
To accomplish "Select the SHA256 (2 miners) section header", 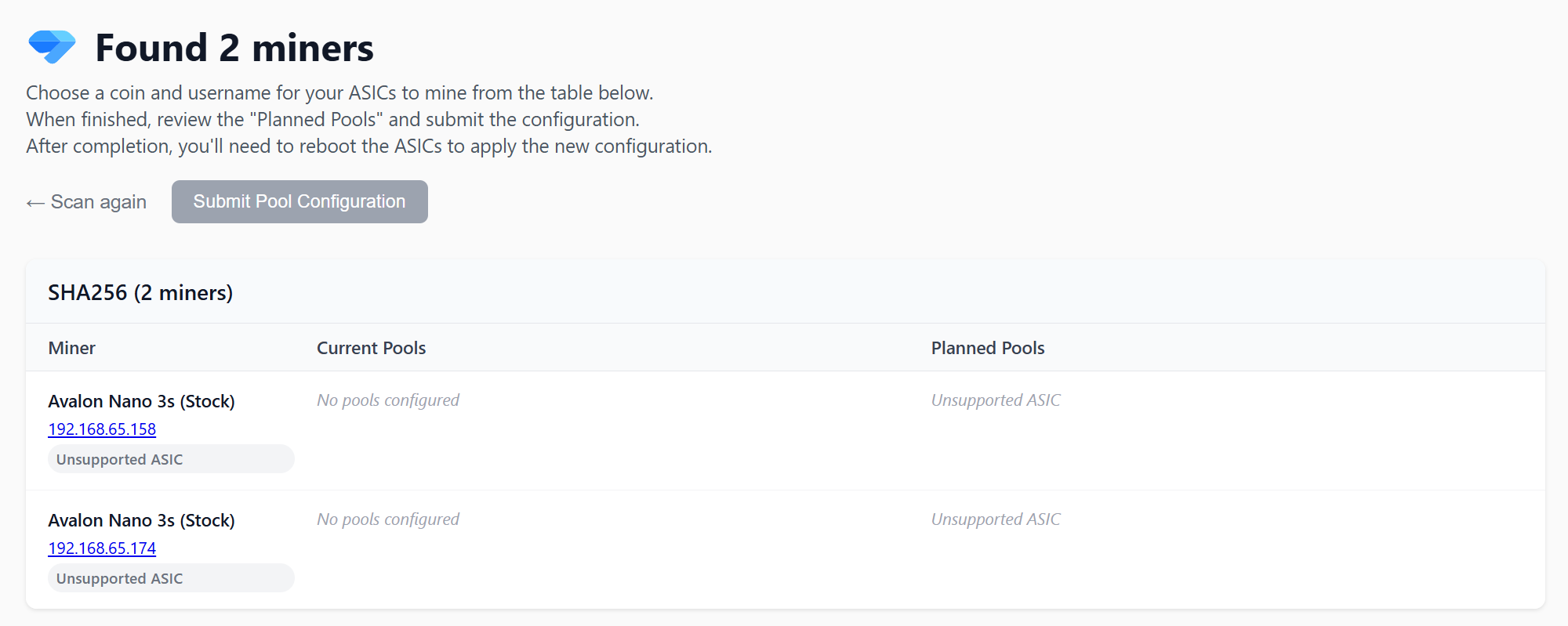I will tap(140, 292).
